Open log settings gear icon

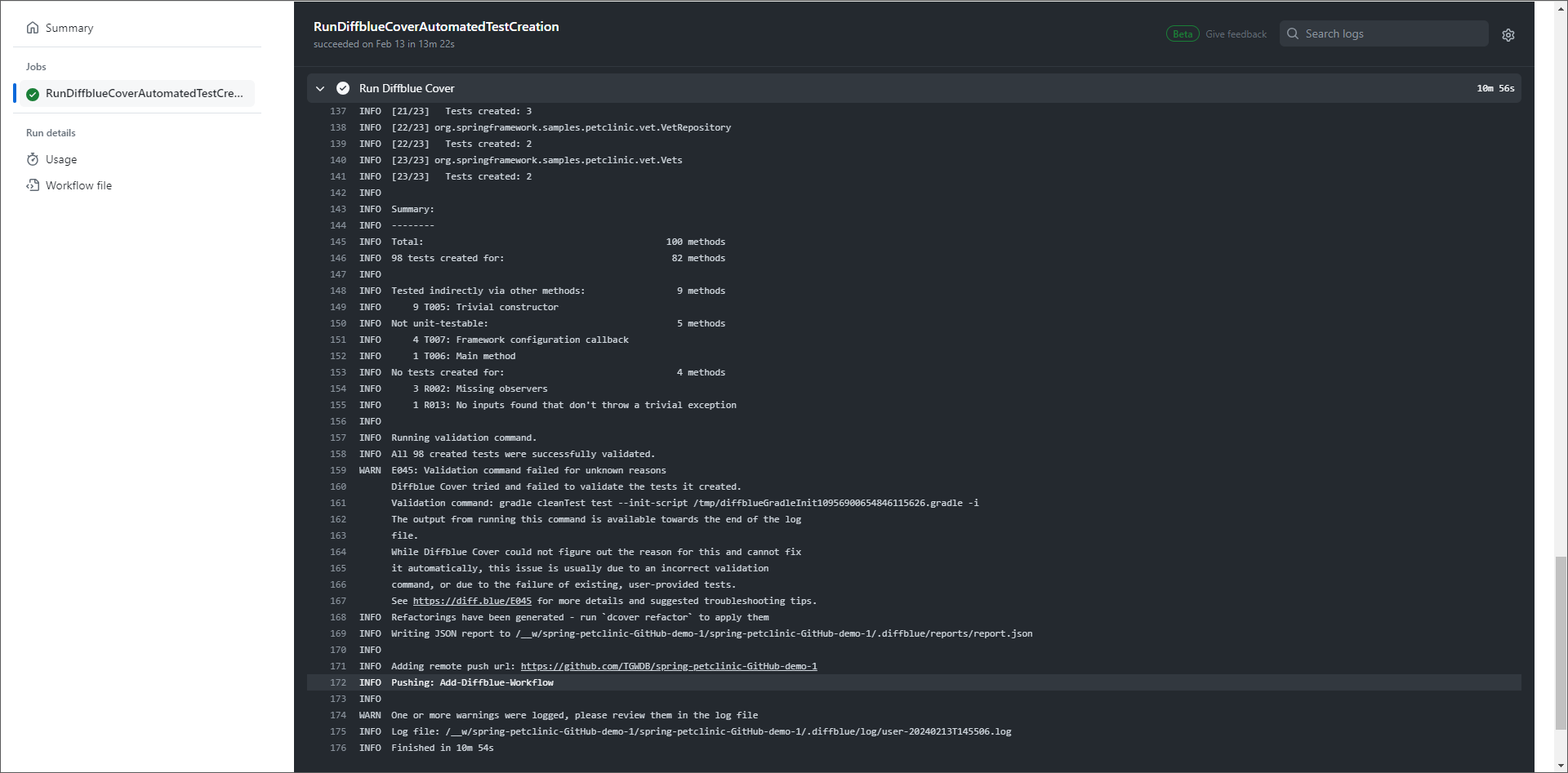click(1508, 34)
